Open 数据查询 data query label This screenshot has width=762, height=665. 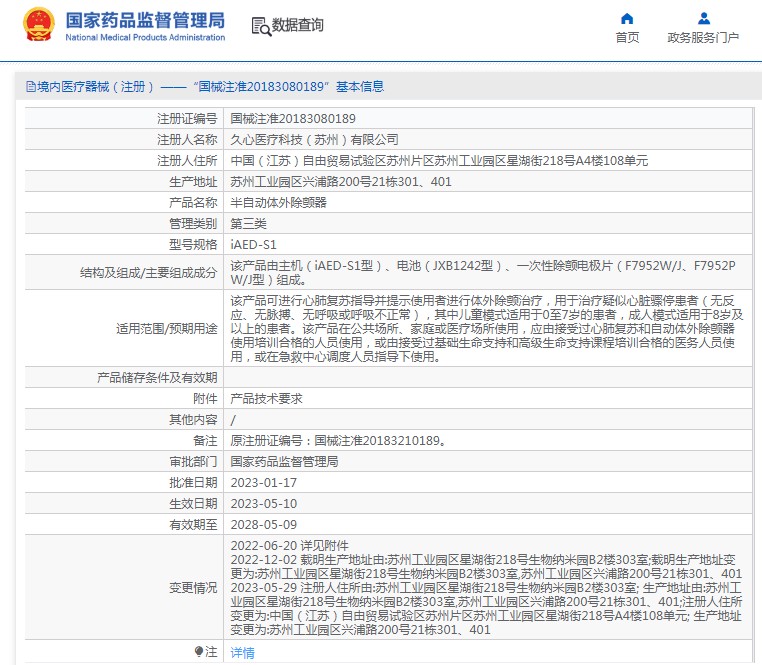tap(298, 26)
